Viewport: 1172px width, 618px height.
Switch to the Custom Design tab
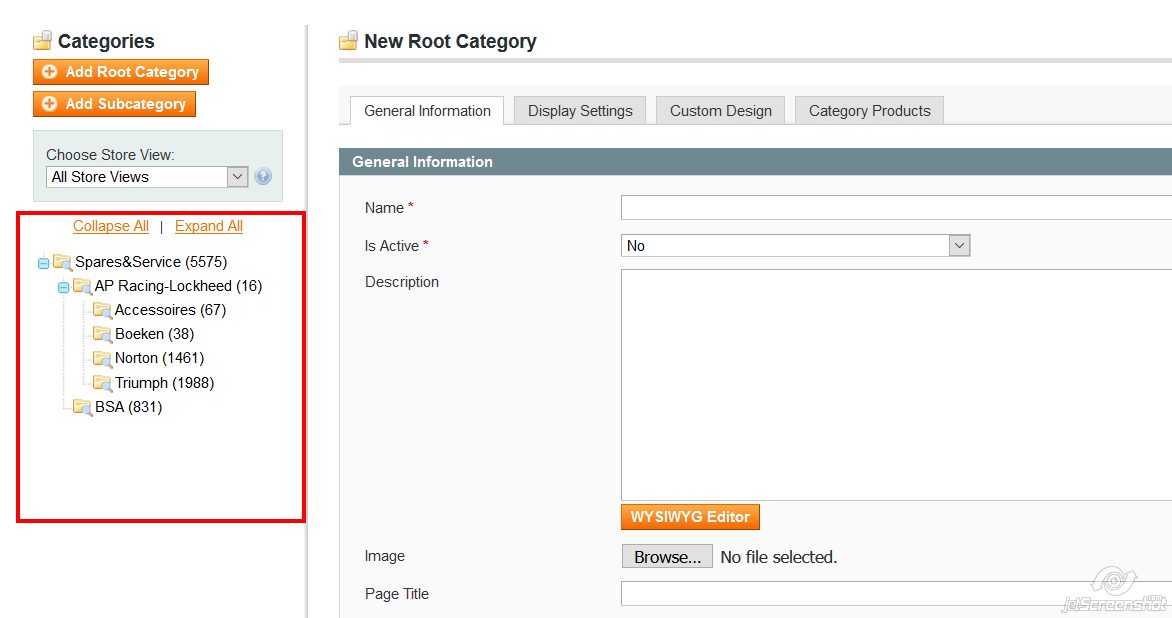[720, 111]
